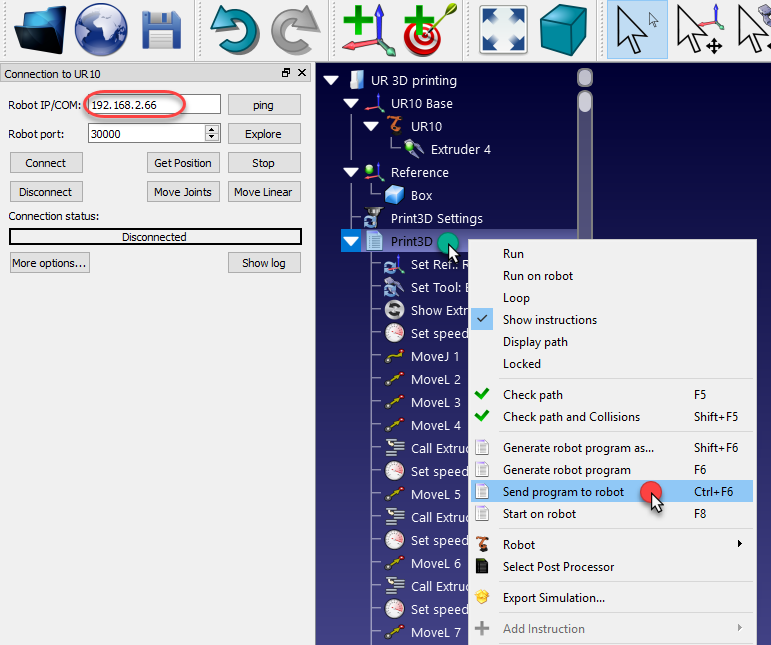The image size is (771, 645).
Task: Click the Open file folder icon
Action: click(x=40, y=29)
